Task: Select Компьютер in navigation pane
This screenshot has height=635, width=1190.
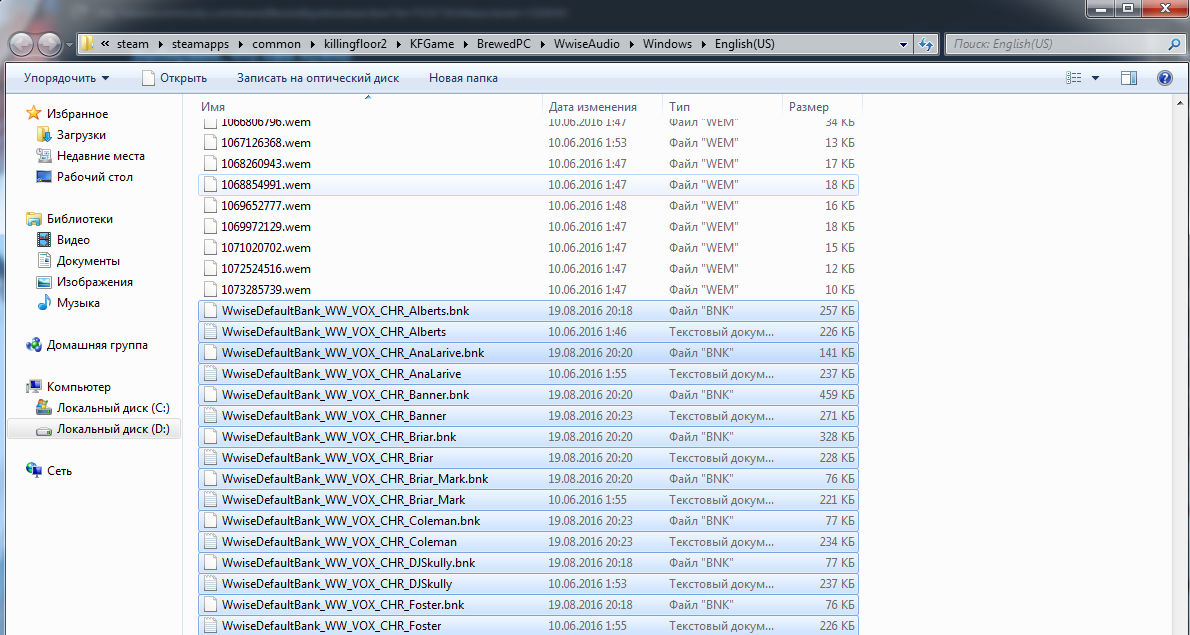Action: (x=68, y=387)
